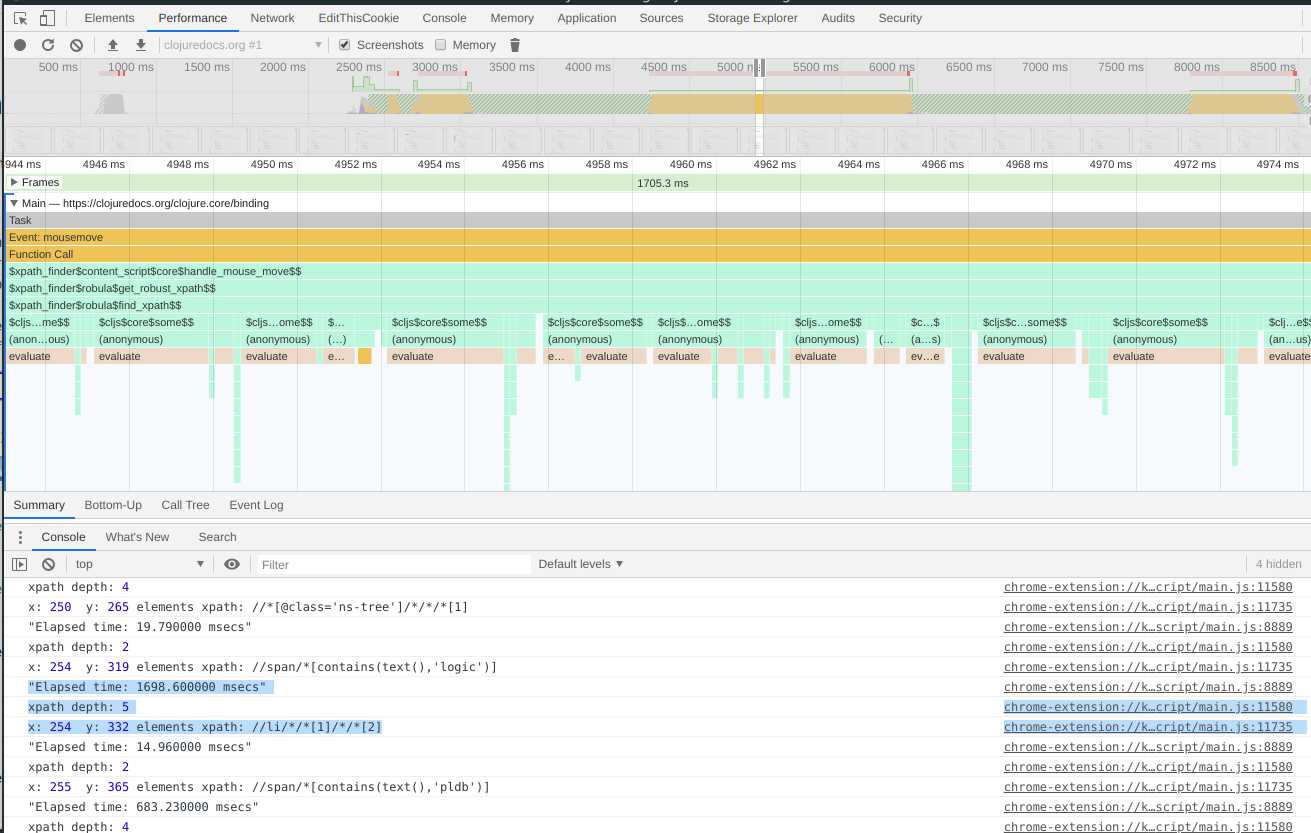Click the 7000 ms overview ruler mark
Screen dimensions: 1311x833
pyautogui.click(x=1045, y=67)
